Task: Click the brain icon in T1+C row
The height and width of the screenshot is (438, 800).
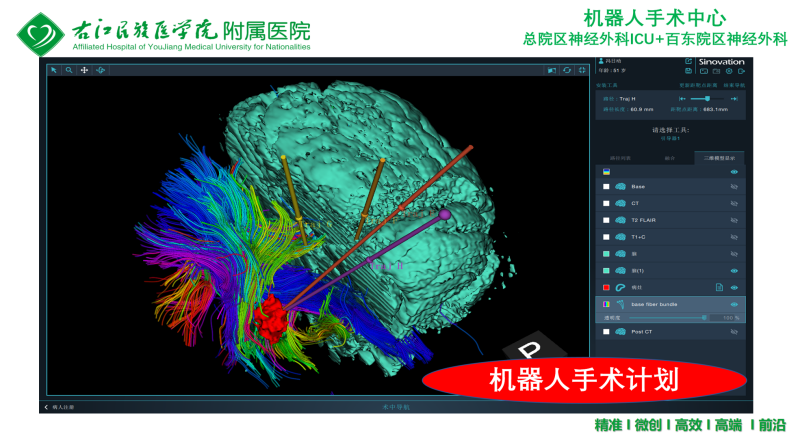Action: click(620, 237)
